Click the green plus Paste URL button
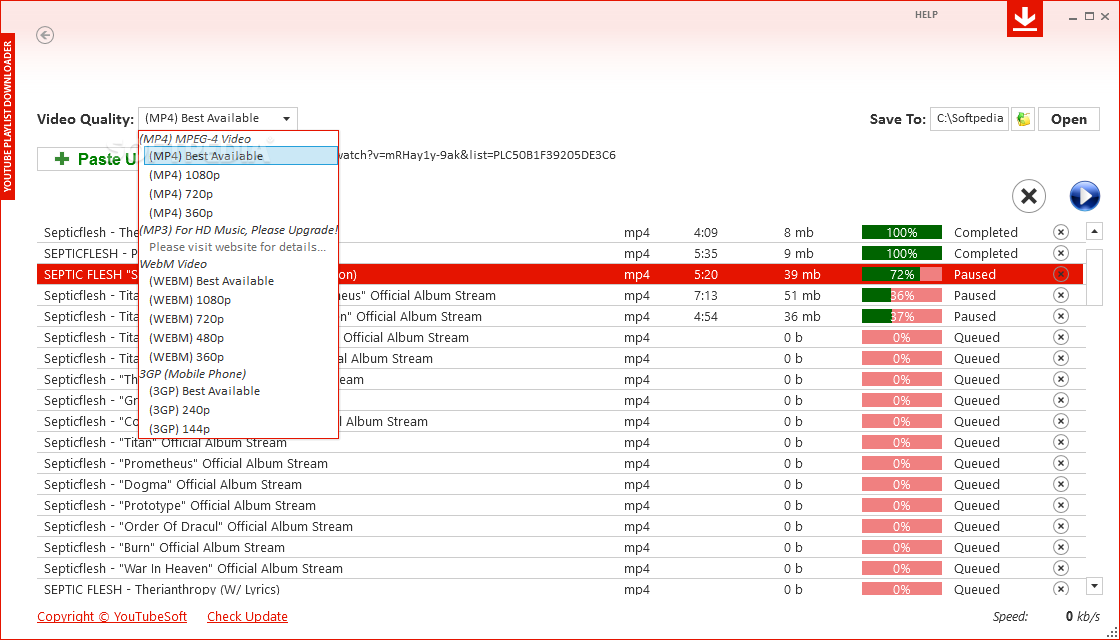 (88, 159)
